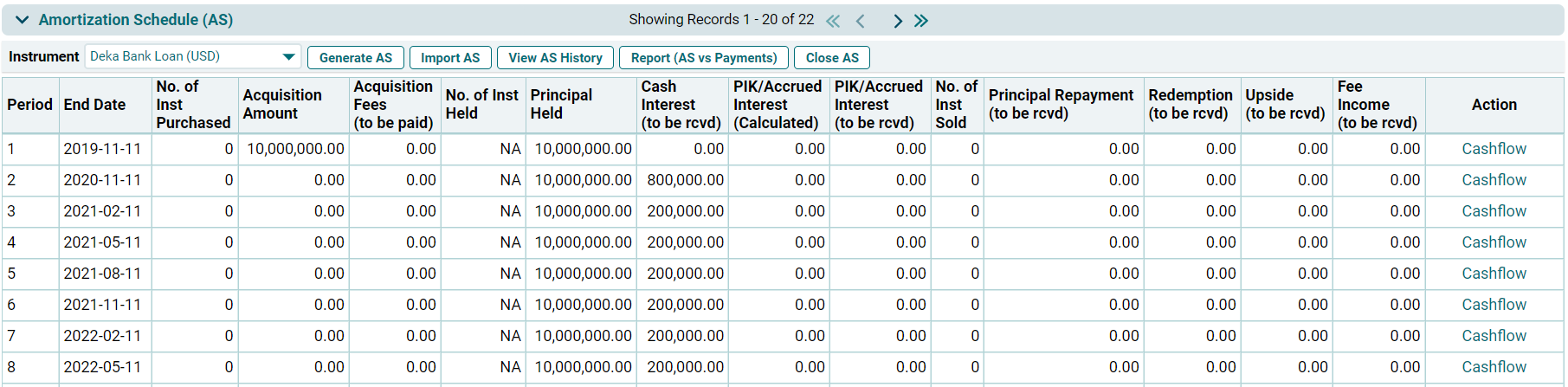Screen dimensions: 1568x387
Task: Go to the previous page of records
Action: [x=861, y=21]
